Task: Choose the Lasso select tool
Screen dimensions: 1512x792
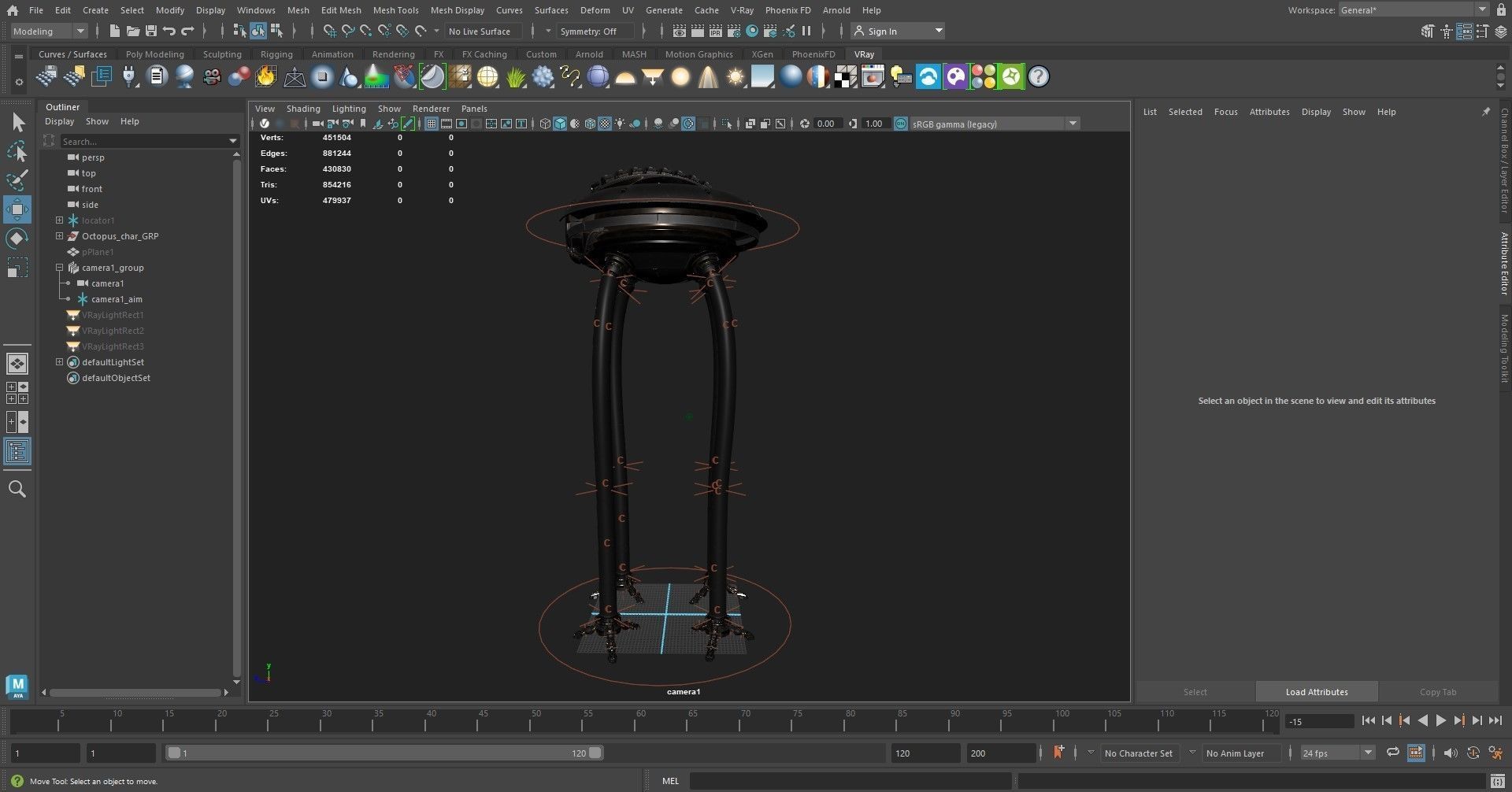Action: [17, 151]
